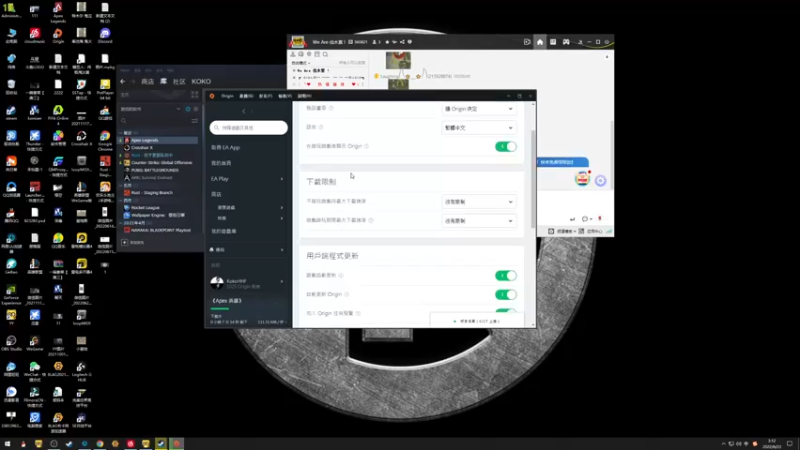Open the KOKO profile tab in Steam
Viewport: 800px width, 450px height.
coord(201,82)
